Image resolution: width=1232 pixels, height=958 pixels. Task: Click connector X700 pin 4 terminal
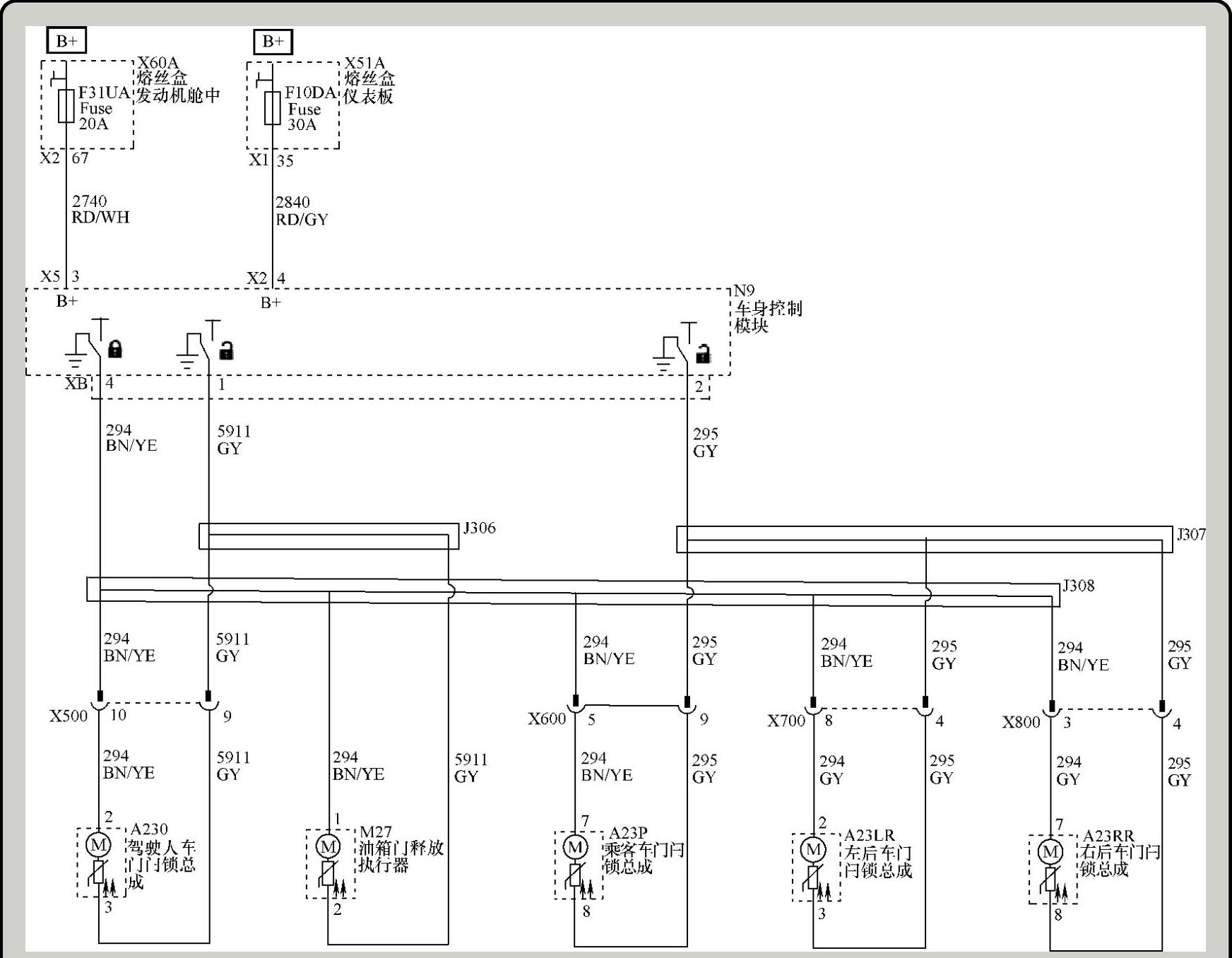(x=925, y=706)
